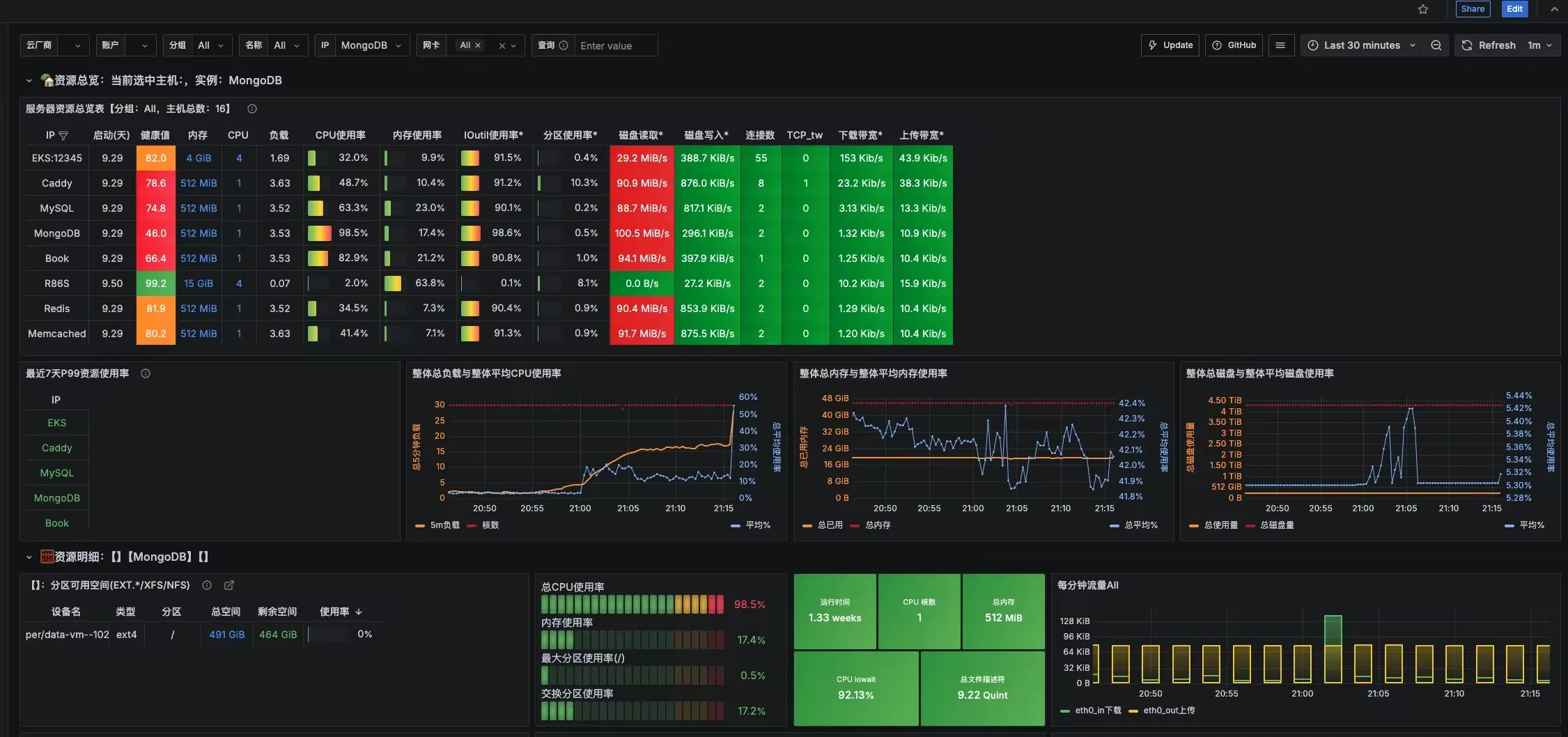Image resolution: width=1568 pixels, height=737 pixels.
Task: Click the IP column filter icon
Action: click(63, 135)
